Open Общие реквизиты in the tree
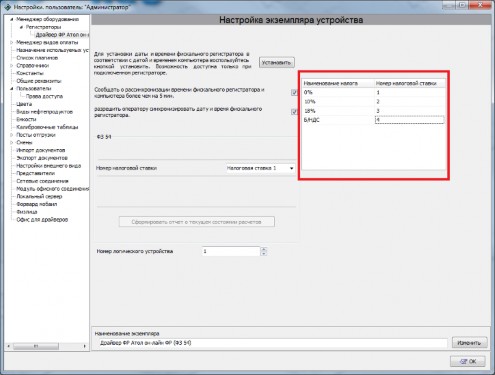 [39, 81]
